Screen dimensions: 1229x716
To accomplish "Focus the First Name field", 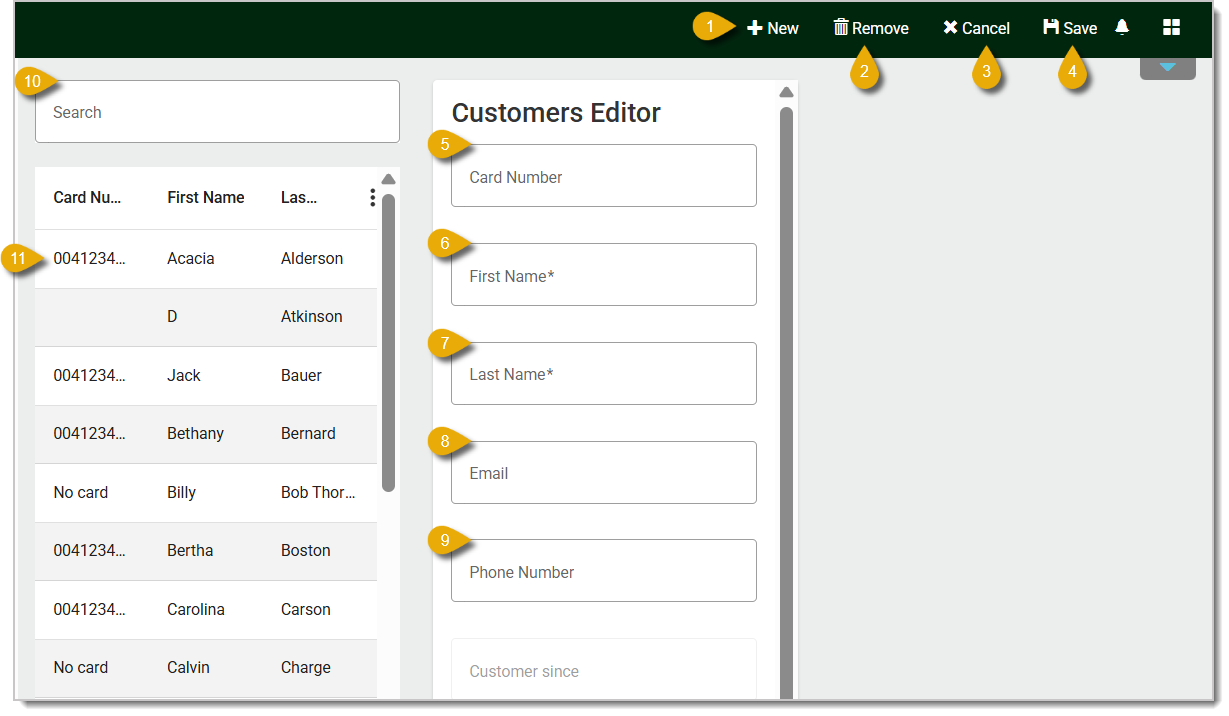I will click(604, 275).
